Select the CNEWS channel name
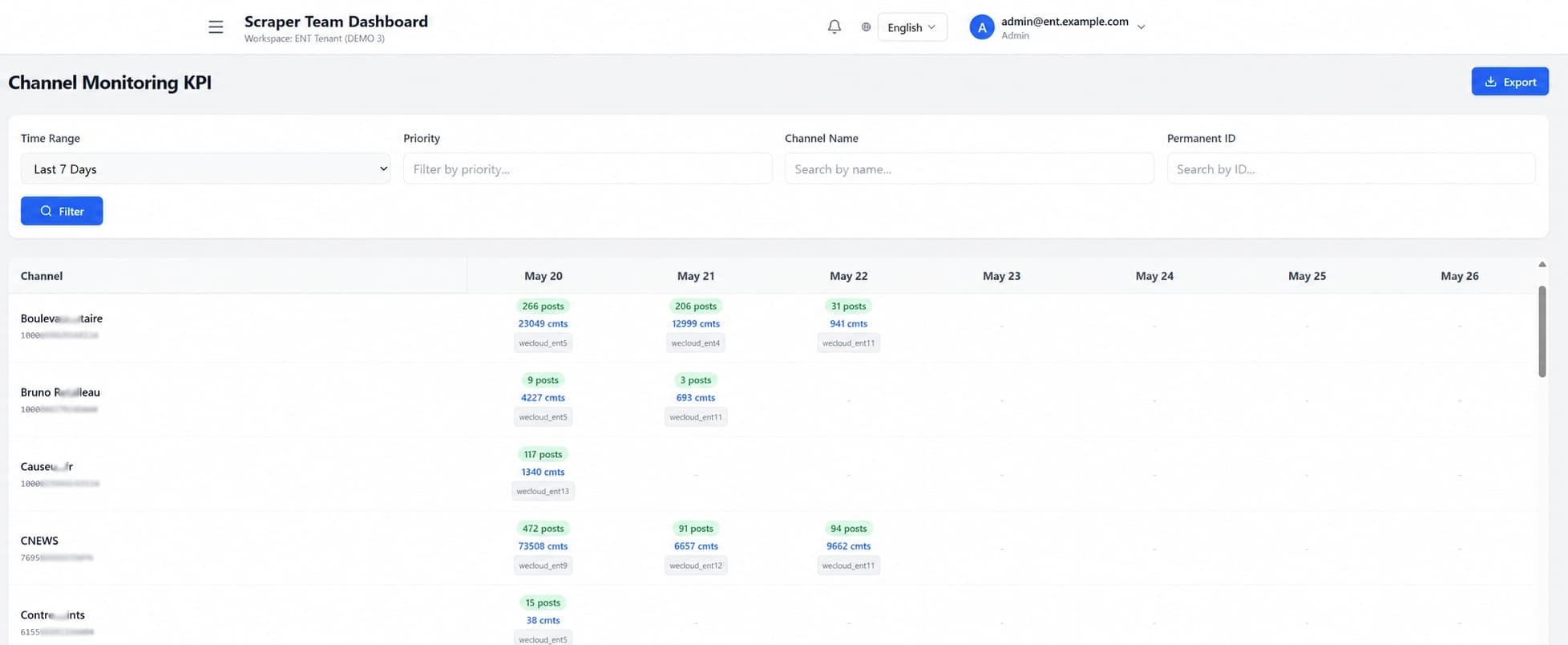The image size is (1568, 645). coord(39,541)
